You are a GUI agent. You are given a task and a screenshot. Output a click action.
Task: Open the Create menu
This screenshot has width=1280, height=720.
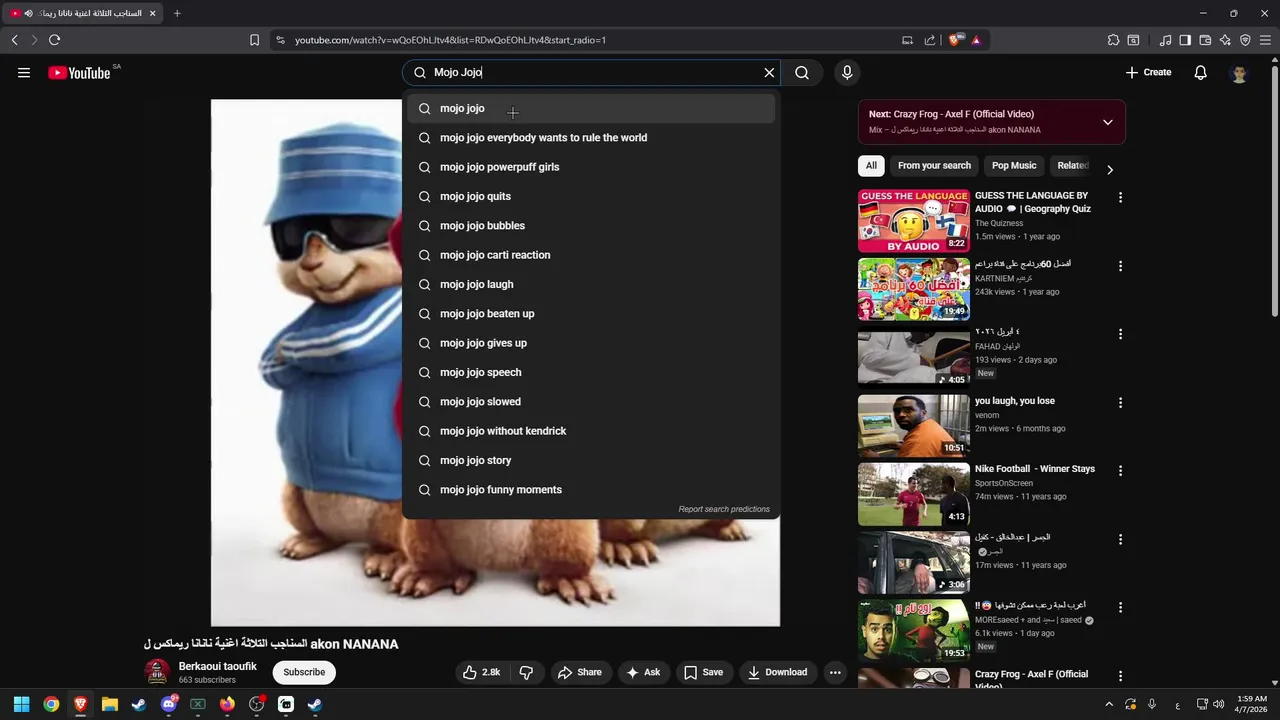(1148, 72)
